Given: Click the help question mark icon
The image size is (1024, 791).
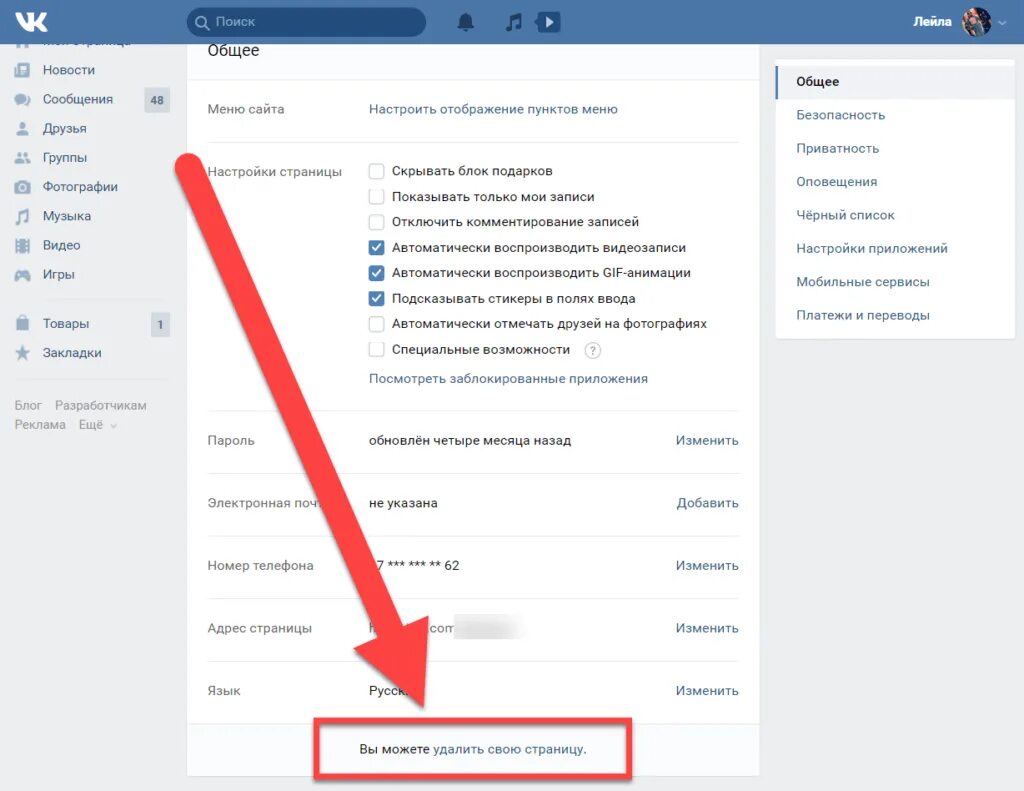Looking at the screenshot, I should [x=592, y=351].
